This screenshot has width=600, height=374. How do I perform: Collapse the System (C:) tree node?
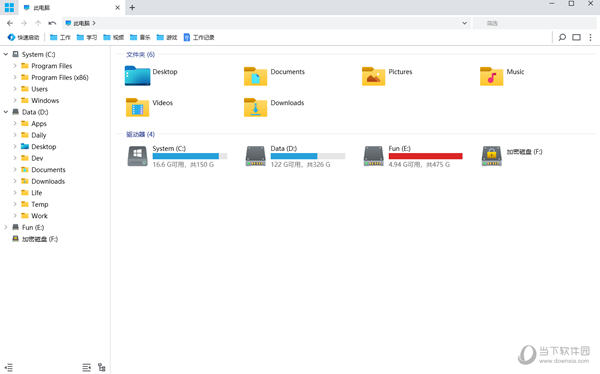(6, 54)
